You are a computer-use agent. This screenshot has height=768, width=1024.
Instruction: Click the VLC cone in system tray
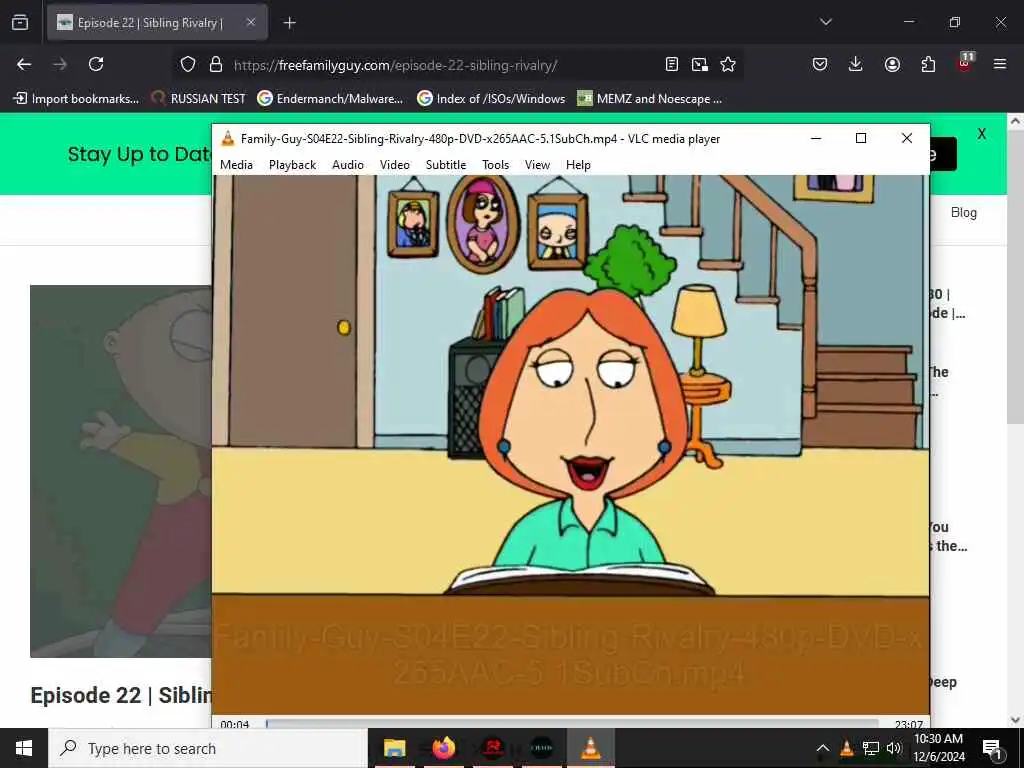(x=846, y=748)
